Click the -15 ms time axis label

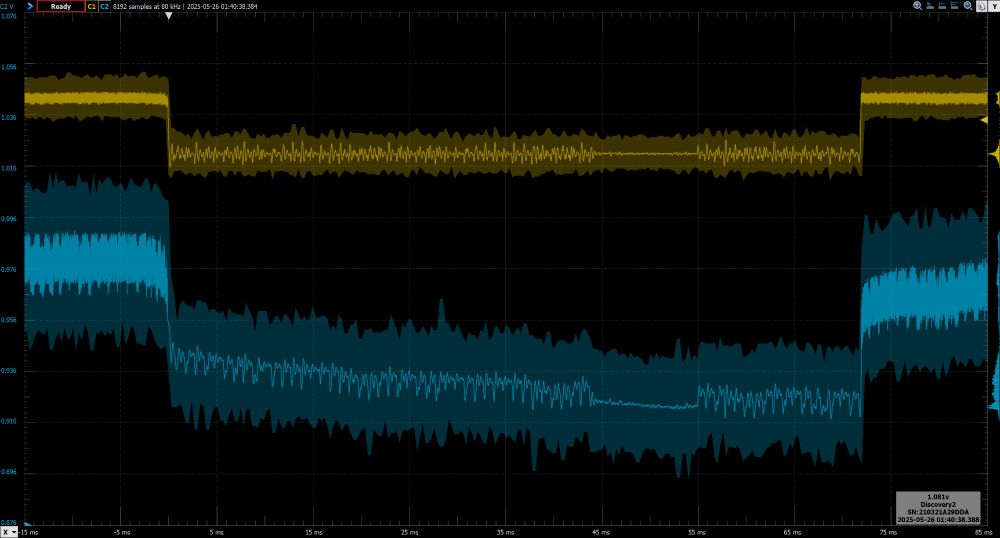[x=28, y=532]
